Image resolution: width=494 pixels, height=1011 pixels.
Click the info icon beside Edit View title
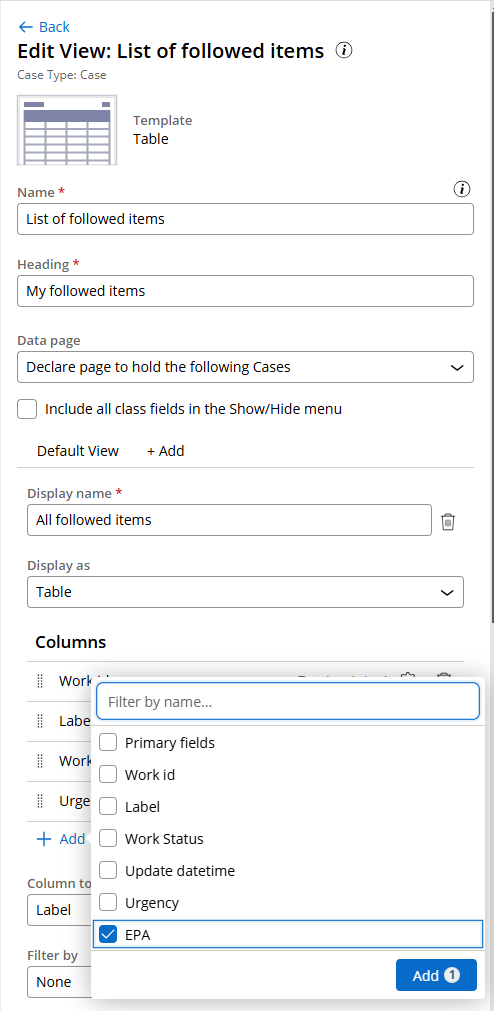coord(344,50)
